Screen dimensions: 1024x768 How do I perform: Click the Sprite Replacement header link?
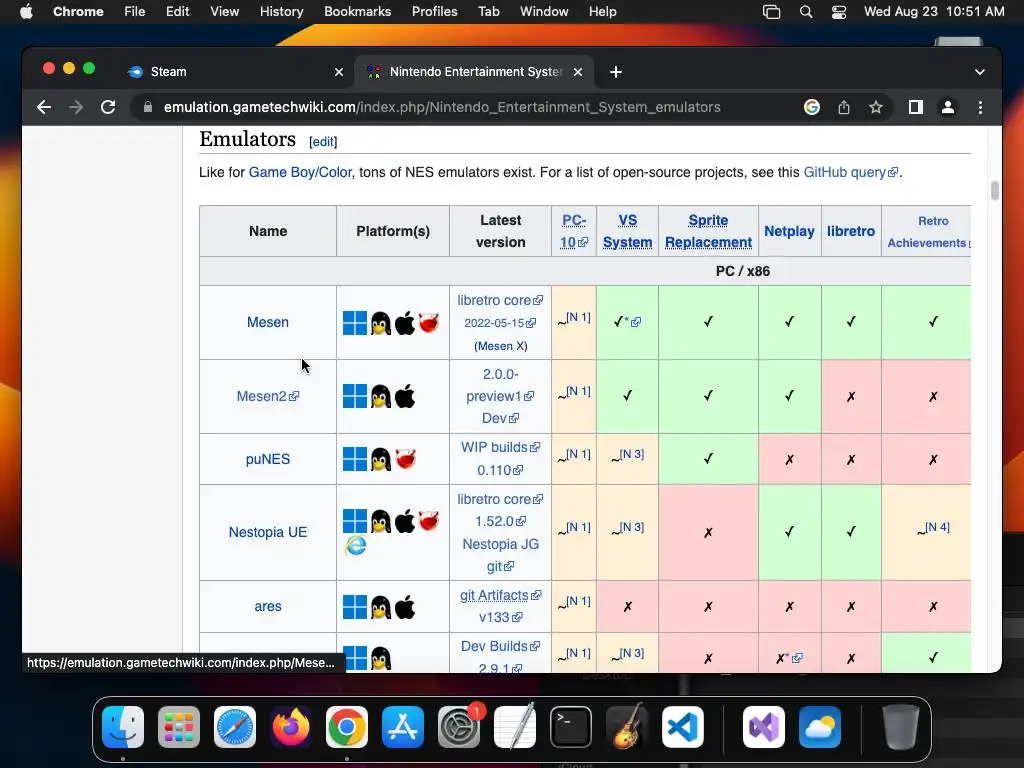tap(708, 231)
